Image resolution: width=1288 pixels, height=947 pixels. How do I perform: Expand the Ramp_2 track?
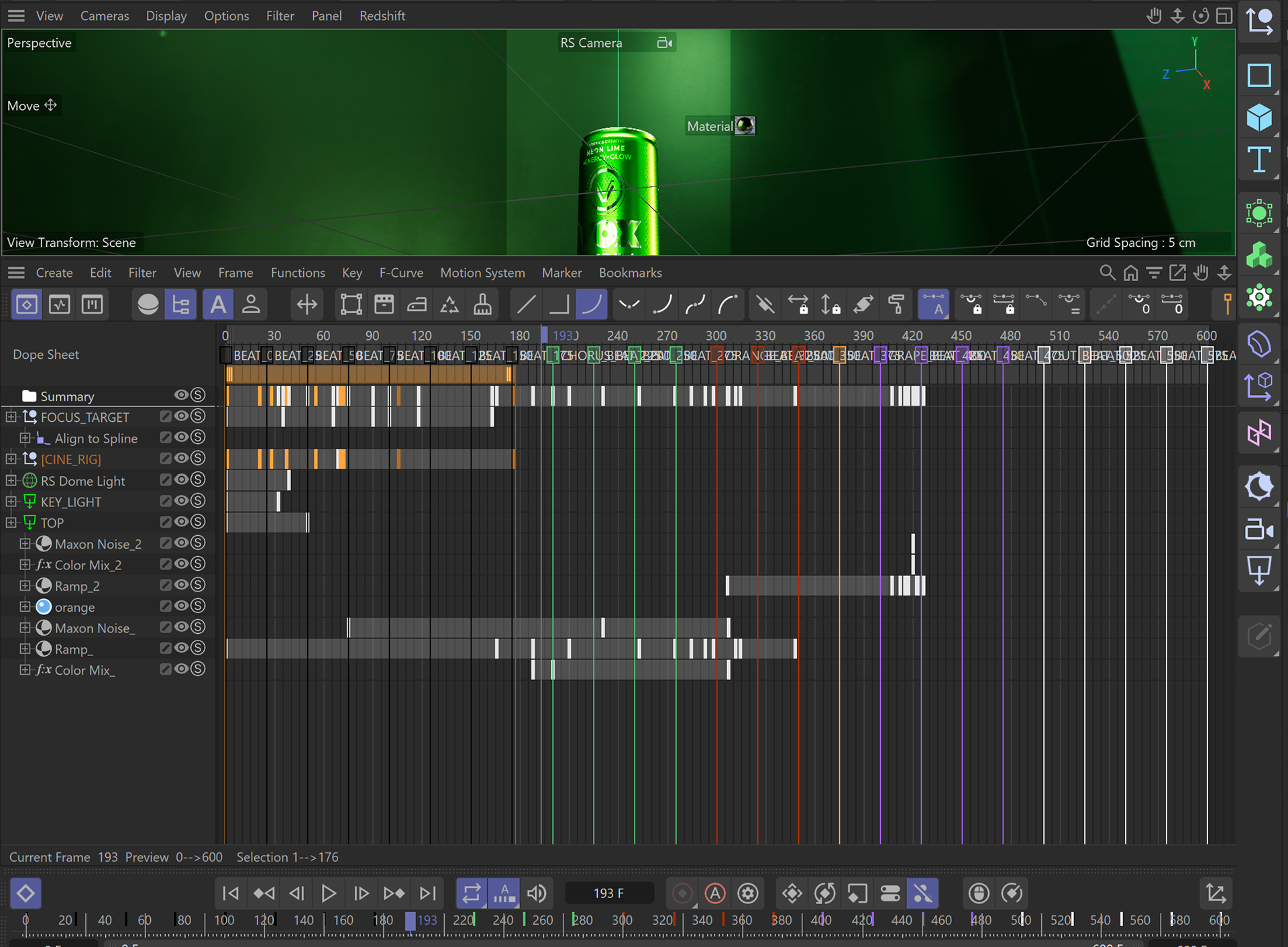click(25, 586)
